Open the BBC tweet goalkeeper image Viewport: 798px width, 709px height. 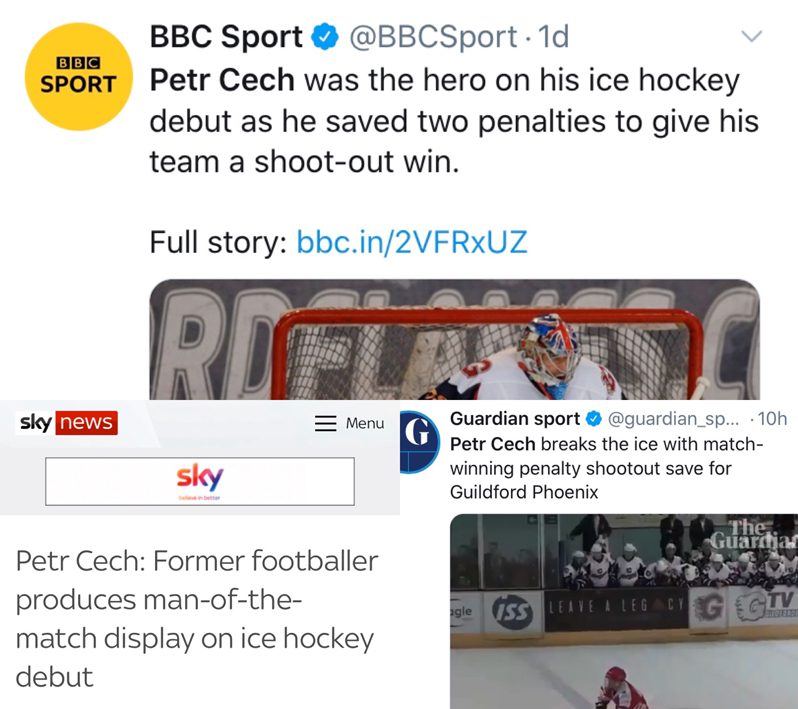coord(455,340)
